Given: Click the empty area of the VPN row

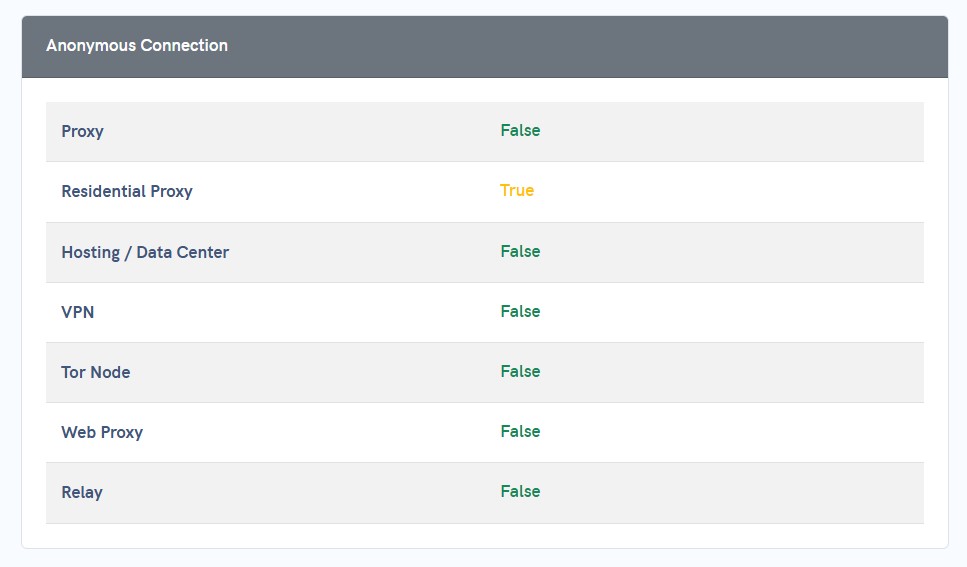Looking at the screenshot, I should (728, 313).
